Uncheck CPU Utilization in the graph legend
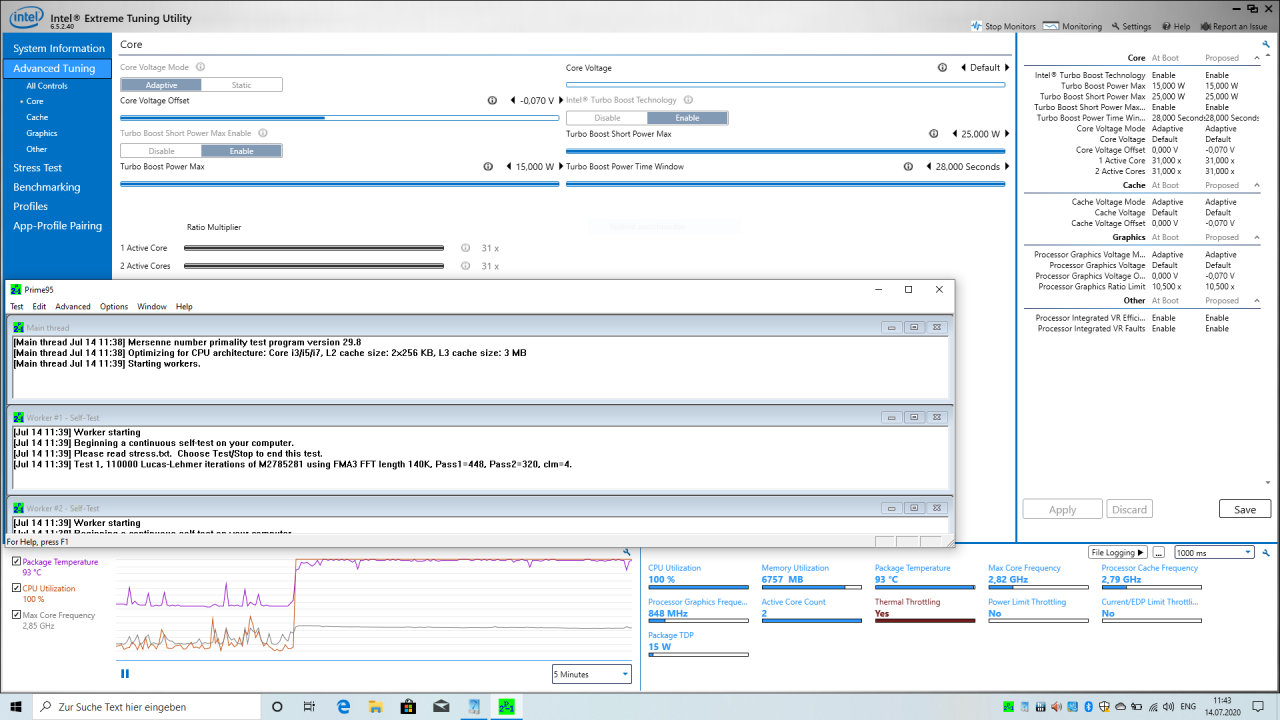1280x720 pixels. click(16, 589)
